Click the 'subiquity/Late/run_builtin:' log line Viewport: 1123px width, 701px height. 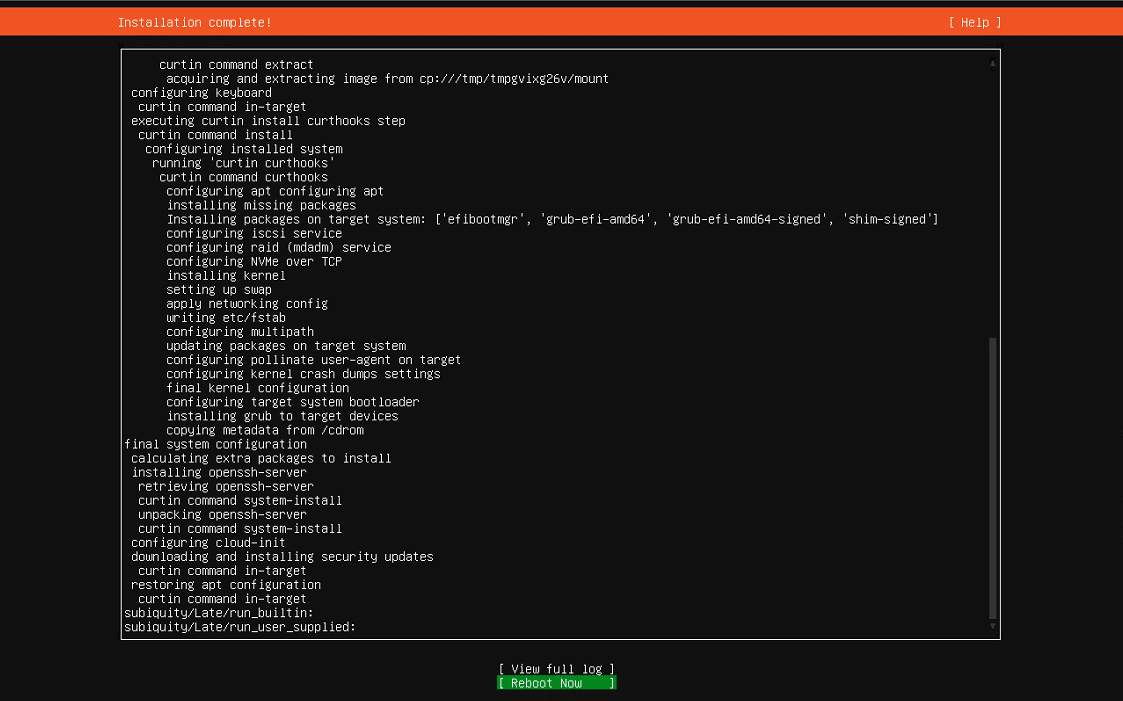[x=218, y=613]
